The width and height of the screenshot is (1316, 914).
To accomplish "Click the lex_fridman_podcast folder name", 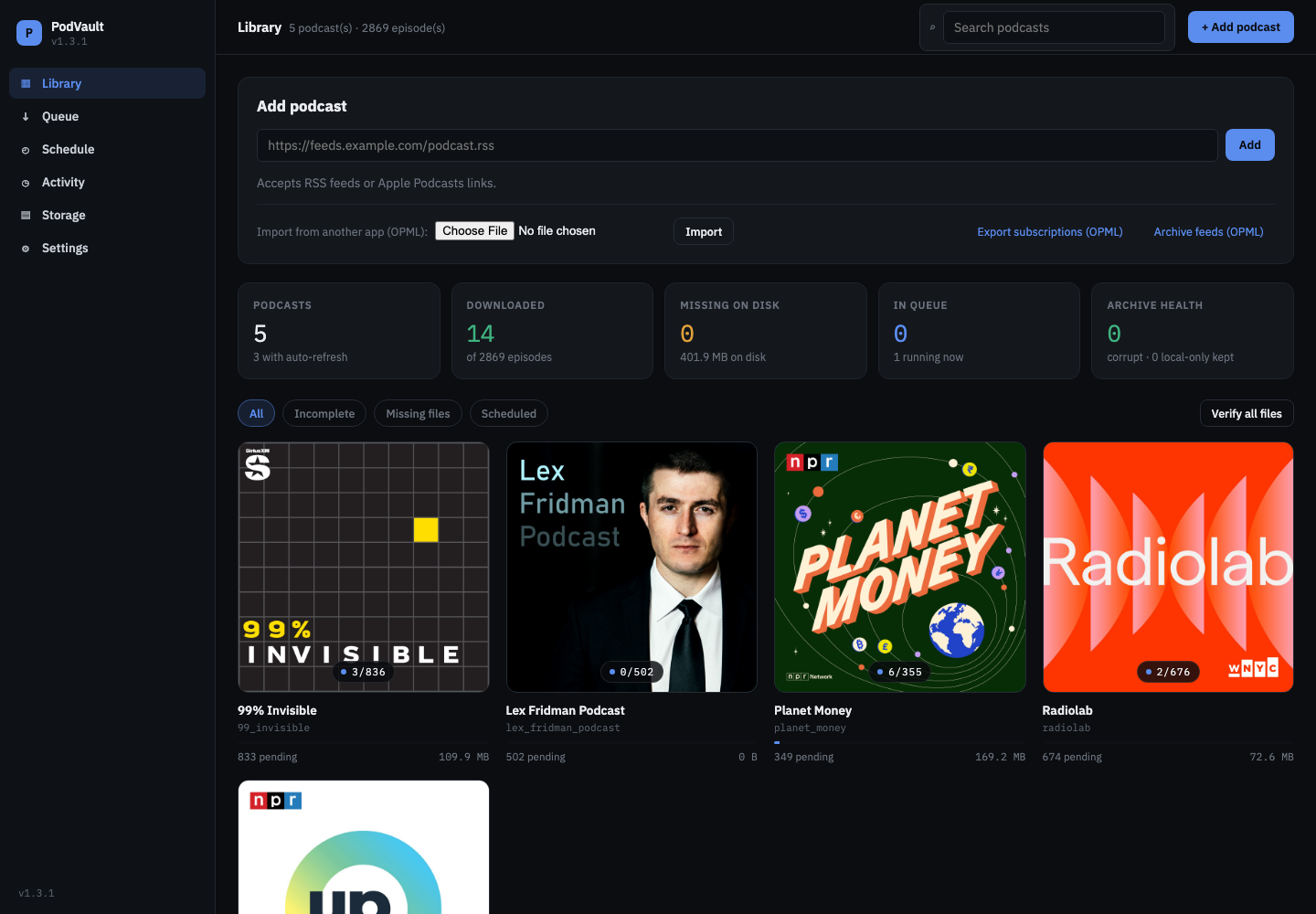I will click(563, 728).
